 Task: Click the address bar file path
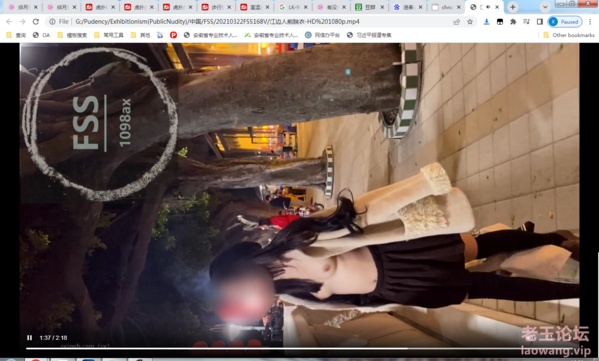click(217, 22)
